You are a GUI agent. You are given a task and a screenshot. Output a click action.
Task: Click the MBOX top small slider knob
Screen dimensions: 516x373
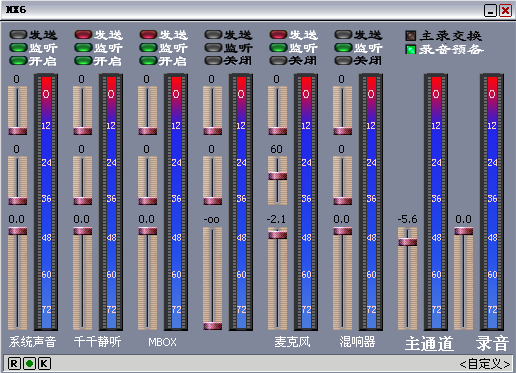(148, 131)
